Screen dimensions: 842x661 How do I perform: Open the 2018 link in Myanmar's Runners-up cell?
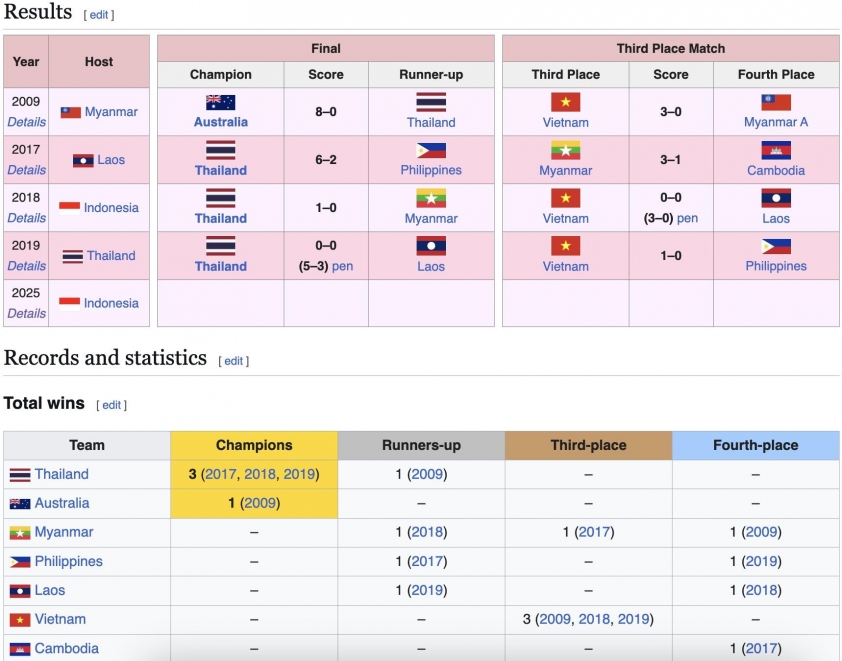pos(427,533)
